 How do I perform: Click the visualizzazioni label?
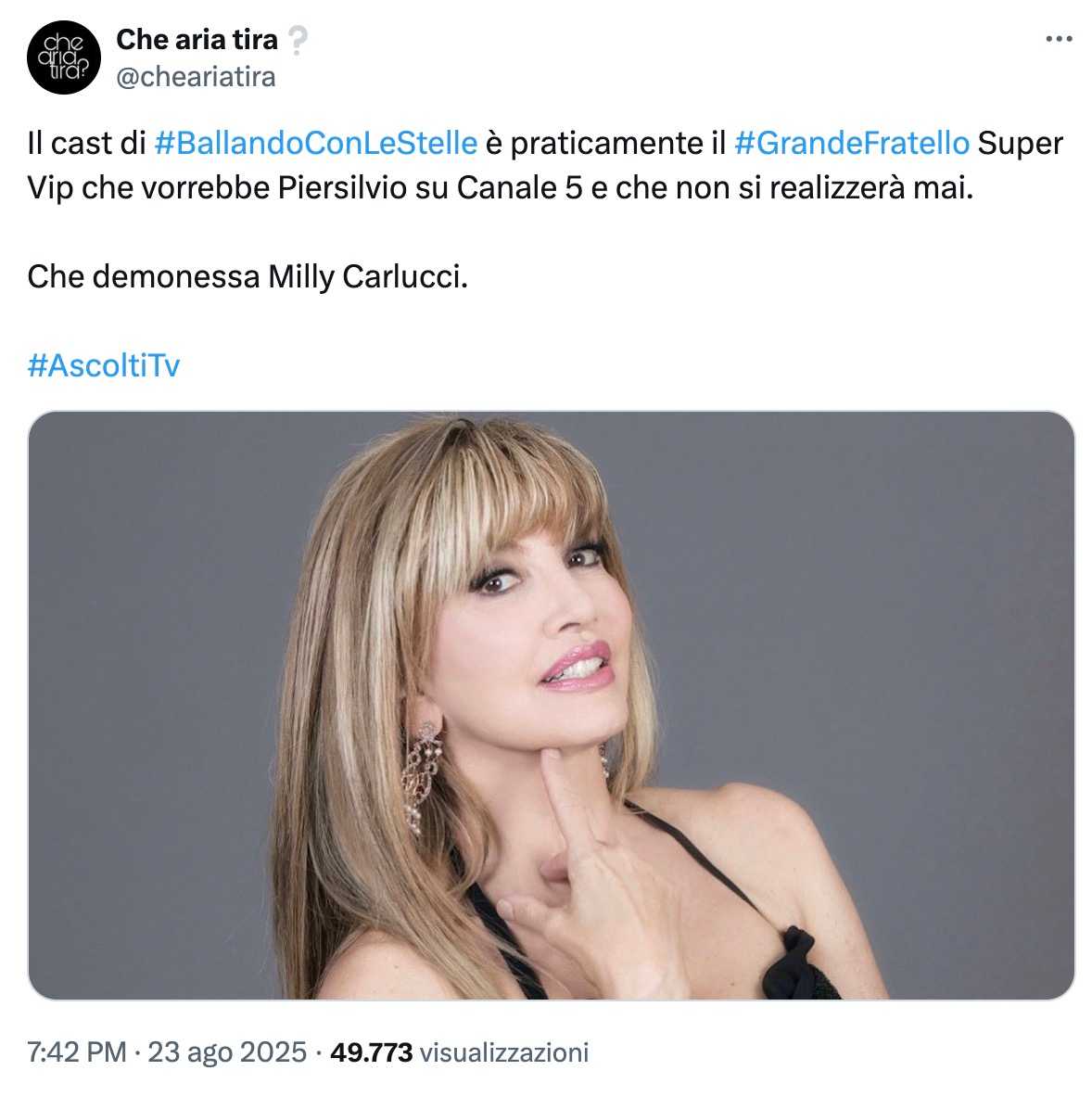503,1052
